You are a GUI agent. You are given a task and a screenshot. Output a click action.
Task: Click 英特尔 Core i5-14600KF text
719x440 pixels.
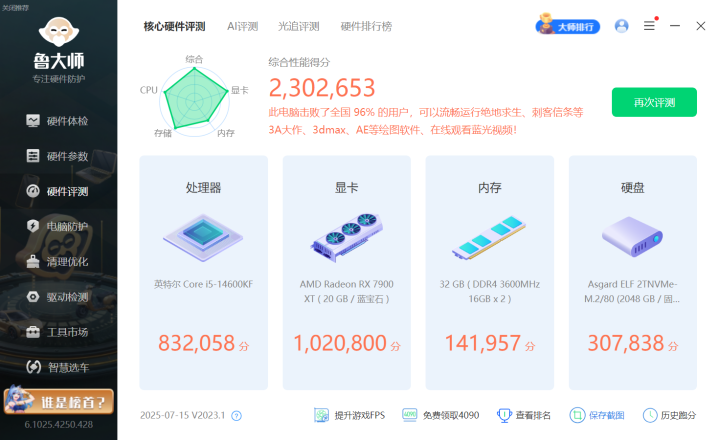(204, 284)
